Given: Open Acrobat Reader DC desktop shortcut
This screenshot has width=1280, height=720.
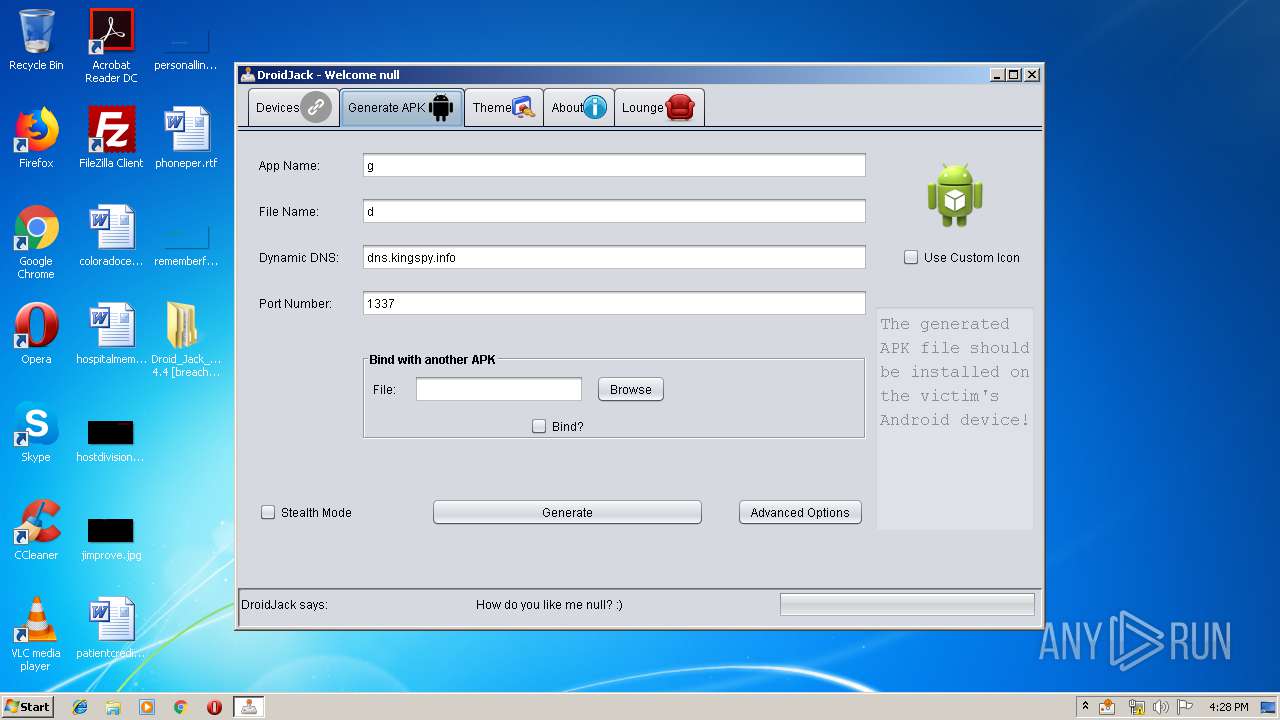Looking at the screenshot, I should (x=111, y=46).
